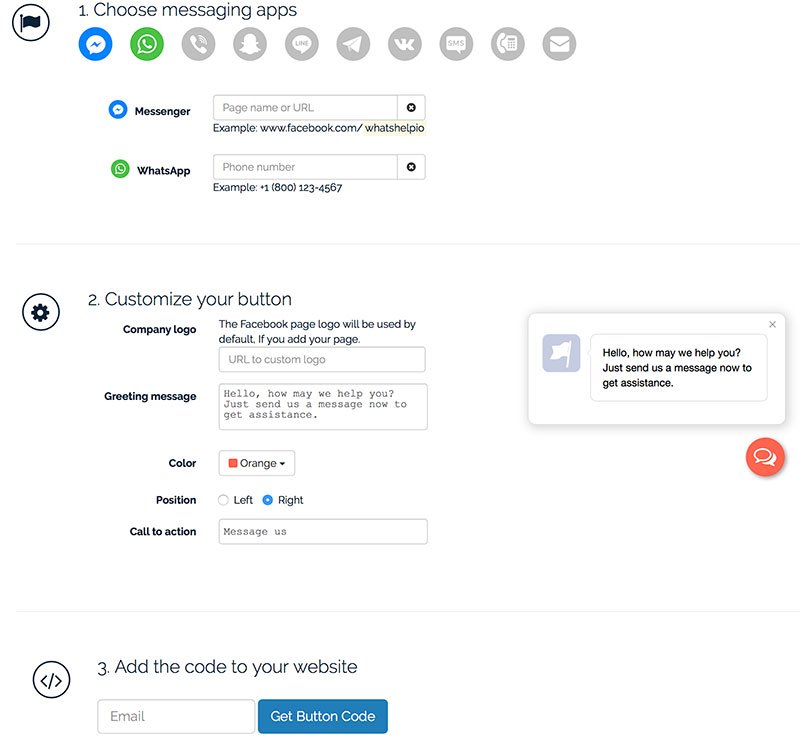
Task: Enable the SMS bubble icon
Action: (x=456, y=44)
